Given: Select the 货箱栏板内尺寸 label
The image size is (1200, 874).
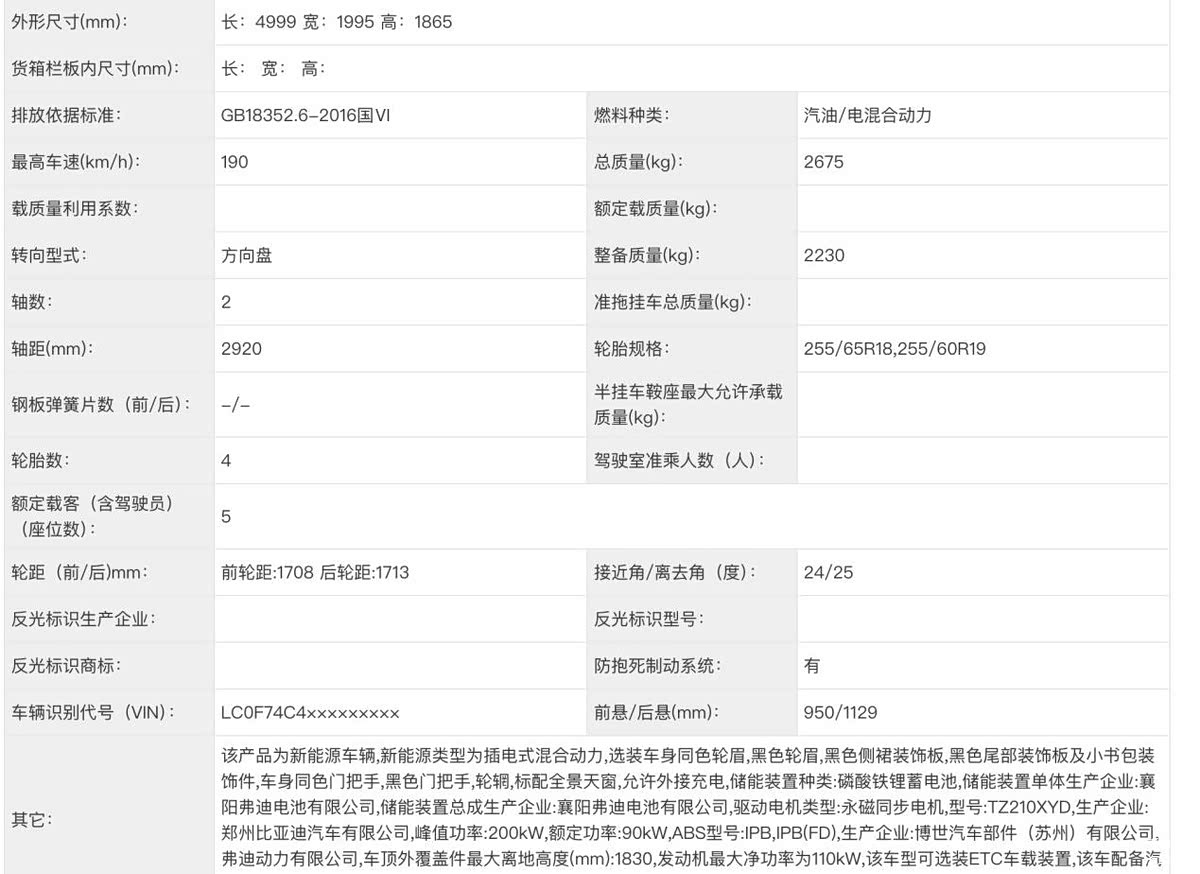Looking at the screenshot, I should coord(95,69).
